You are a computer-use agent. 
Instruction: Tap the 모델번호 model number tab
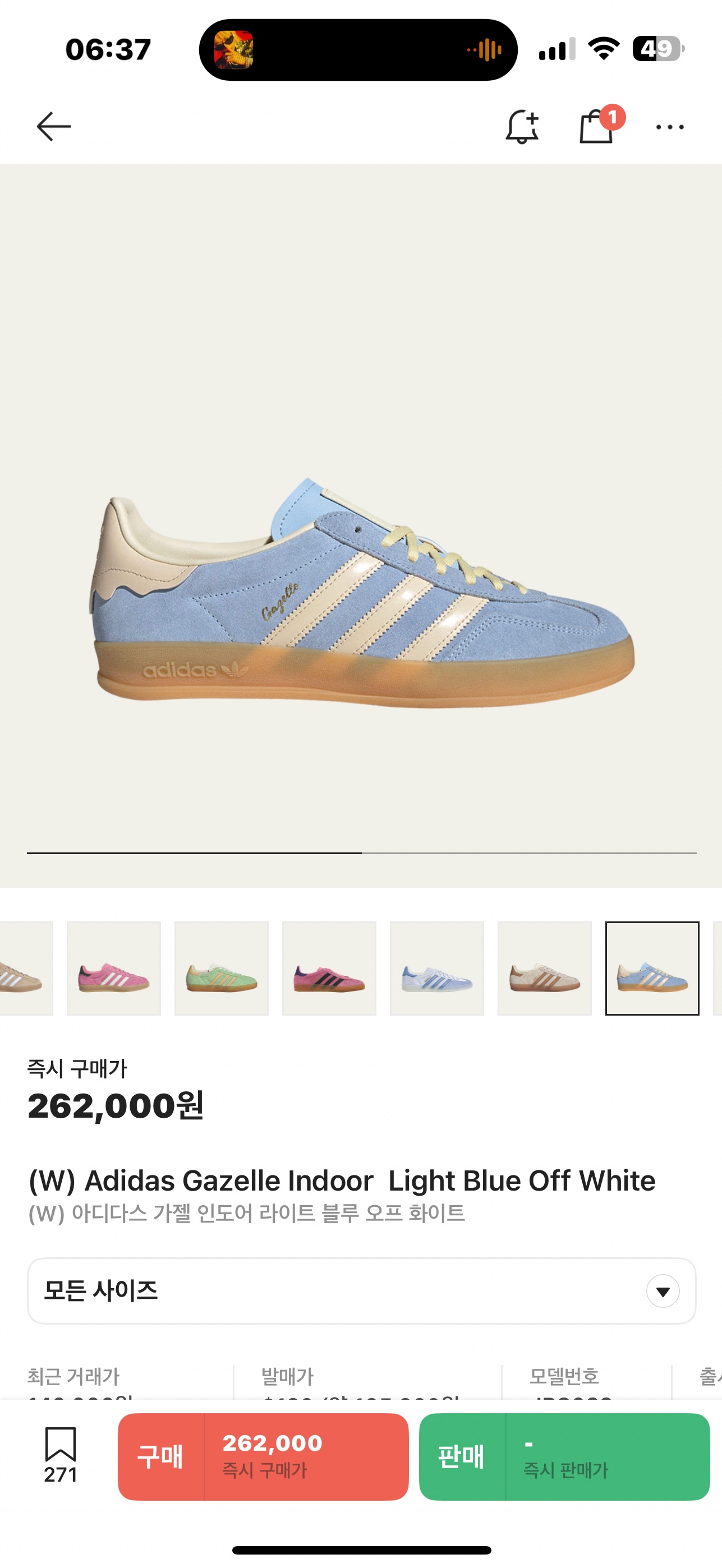point(564,1376)
